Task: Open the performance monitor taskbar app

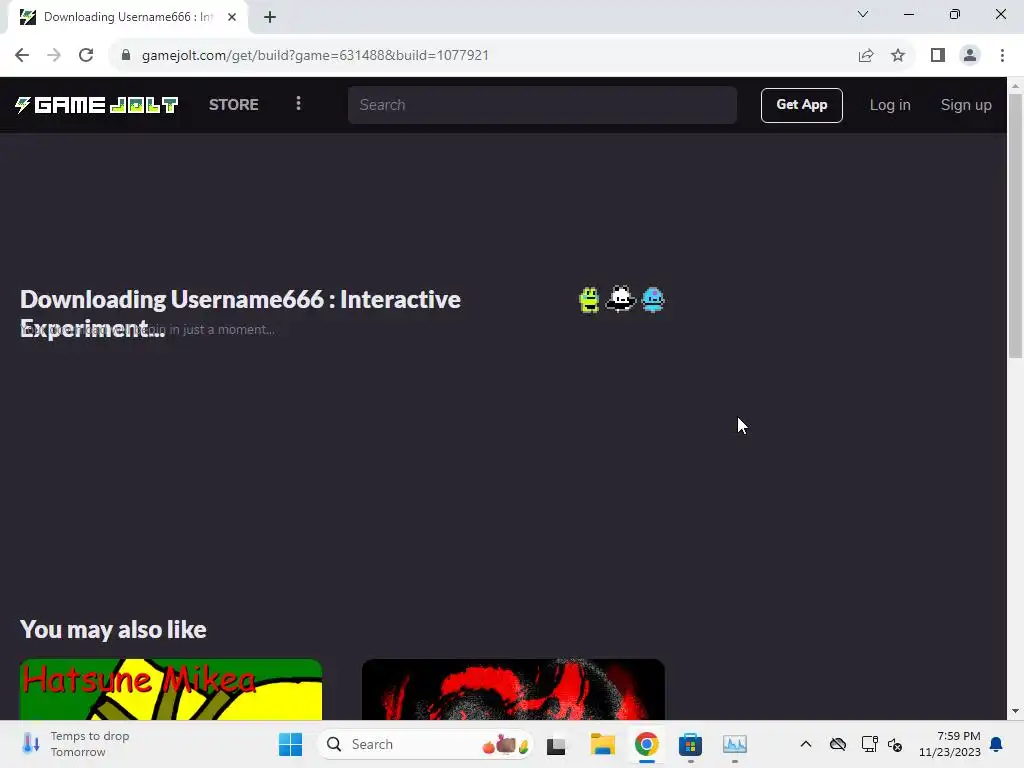Action: (x=735, y=744)
